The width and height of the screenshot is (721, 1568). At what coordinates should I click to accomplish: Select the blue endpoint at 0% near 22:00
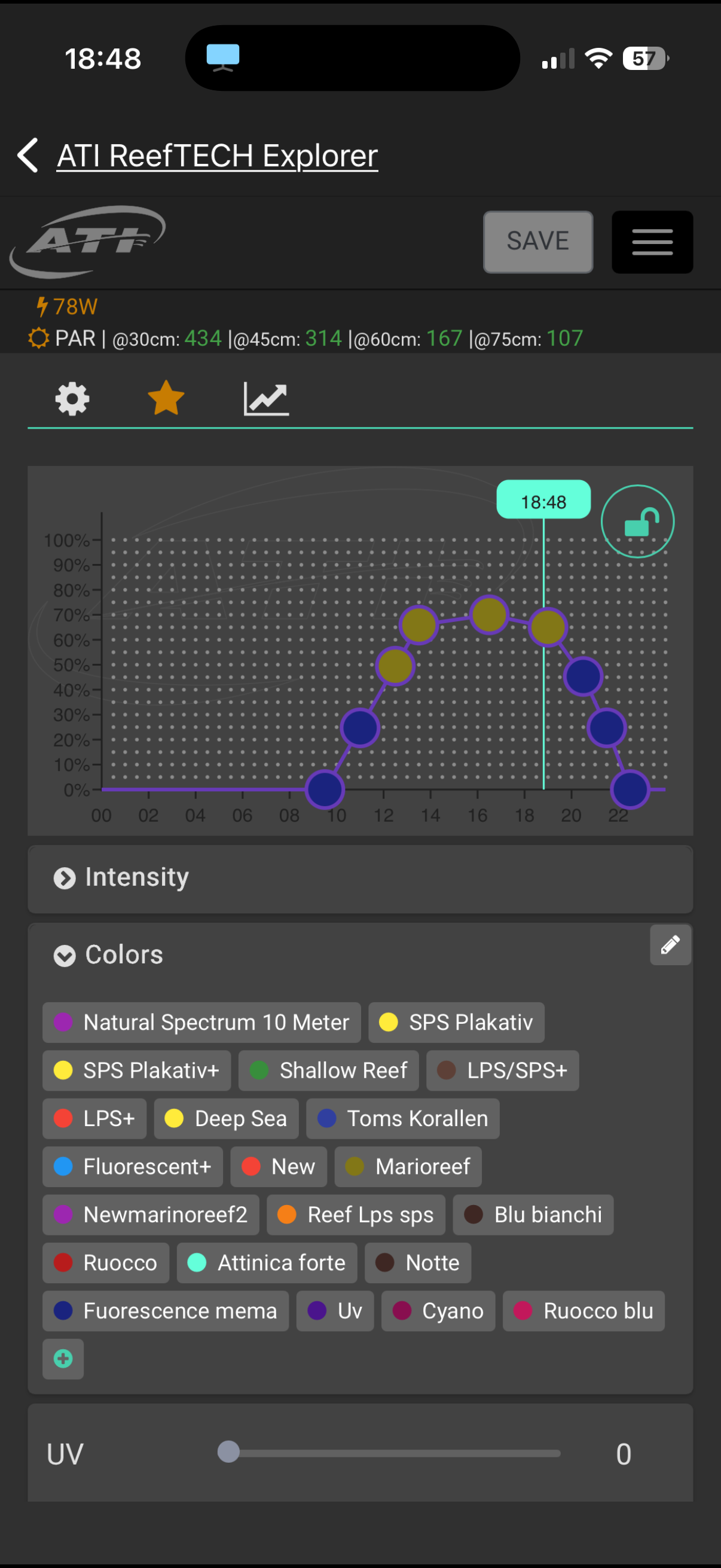630,789
